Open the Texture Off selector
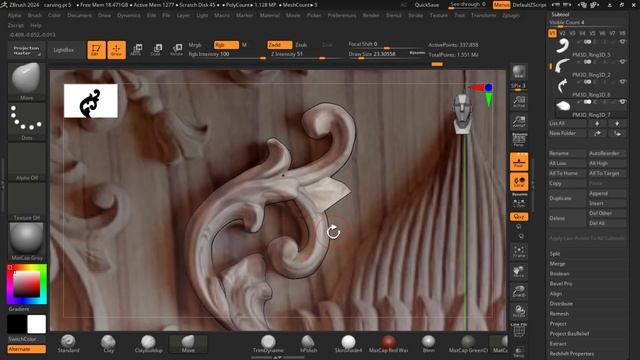This screenshot has width=640, height=360. [x=27, y=201]
